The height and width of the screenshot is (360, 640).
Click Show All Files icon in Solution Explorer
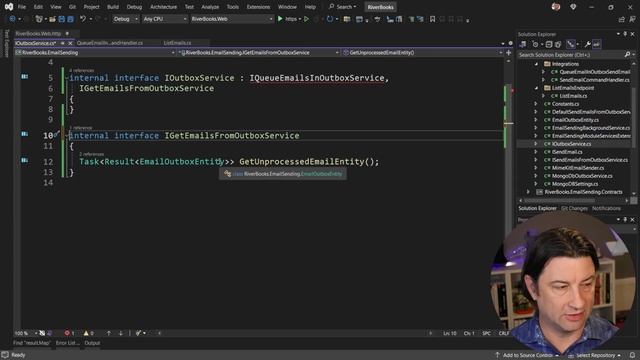click(558, 44)
